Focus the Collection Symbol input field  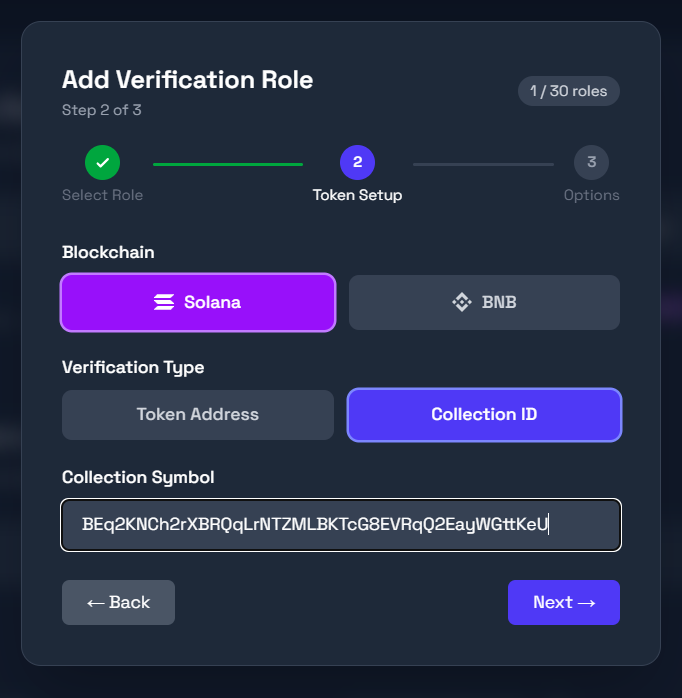point(341,525)
